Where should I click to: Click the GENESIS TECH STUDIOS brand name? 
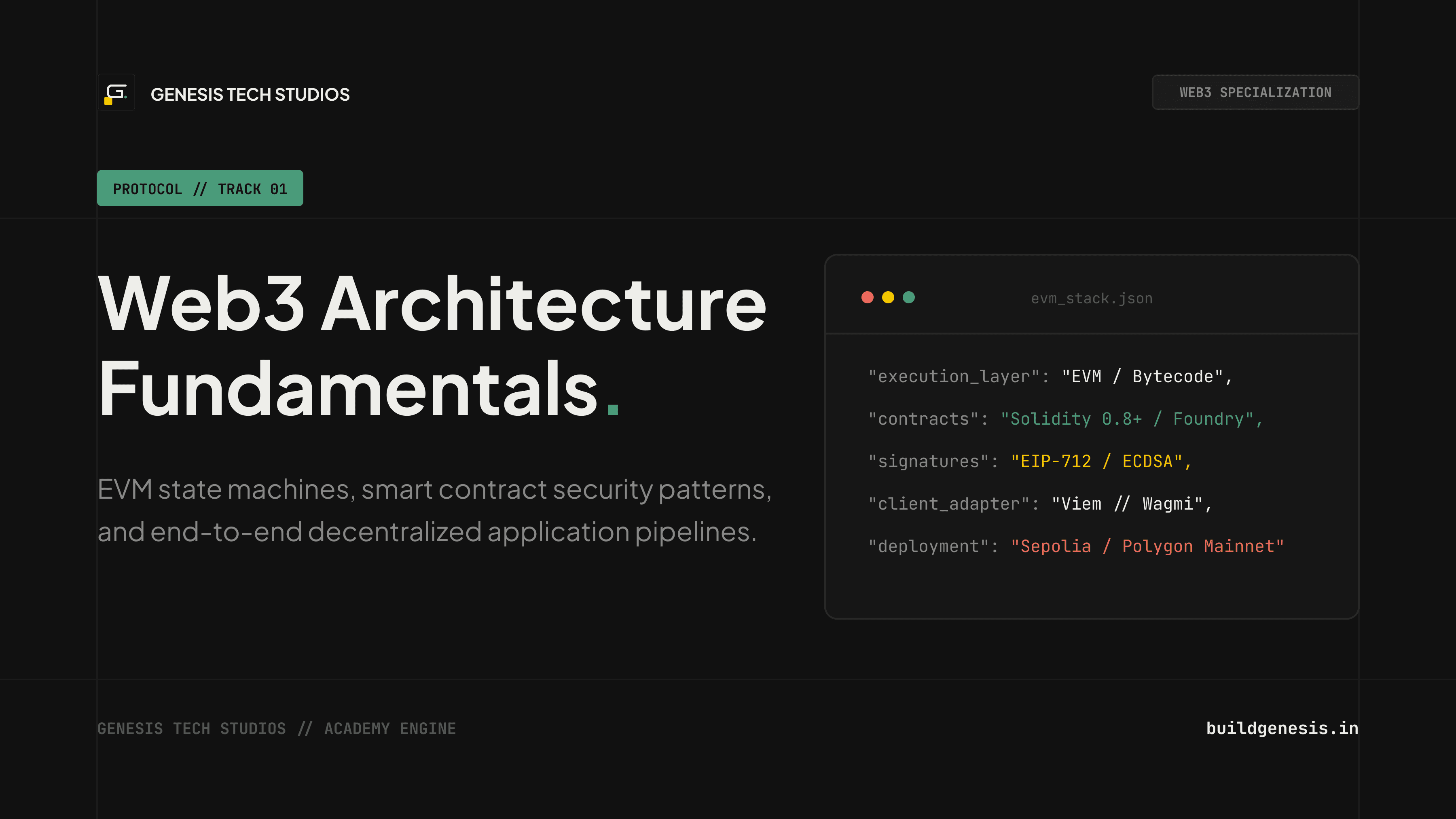click(x=250, y=94)
